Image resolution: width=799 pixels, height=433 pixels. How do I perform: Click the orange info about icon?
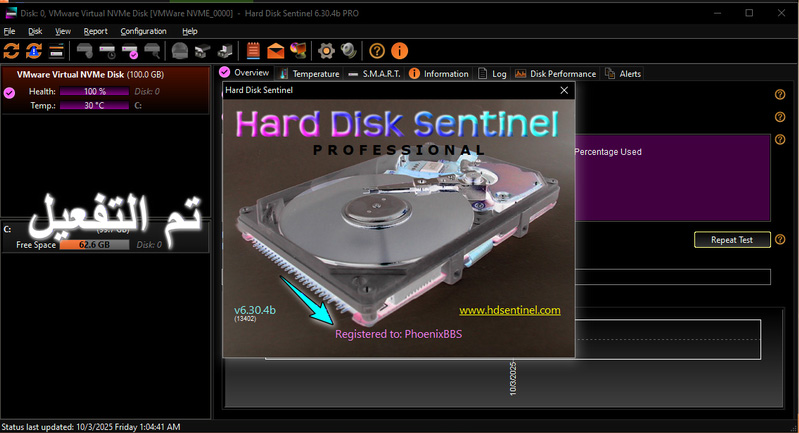click(399, 51)
